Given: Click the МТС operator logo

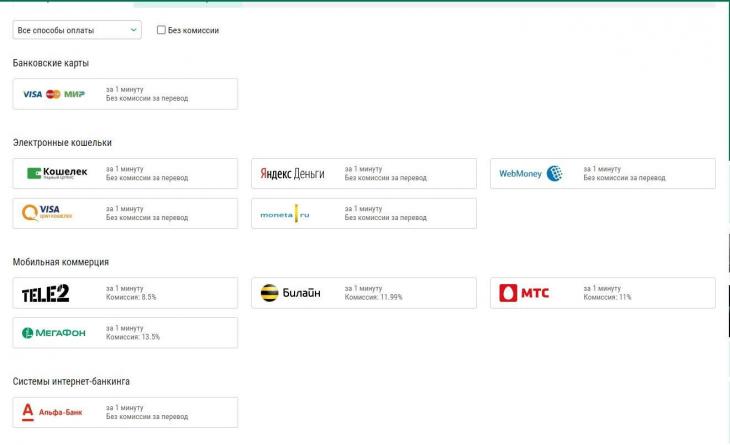Looking at the screenshot, I should (524, 293).
